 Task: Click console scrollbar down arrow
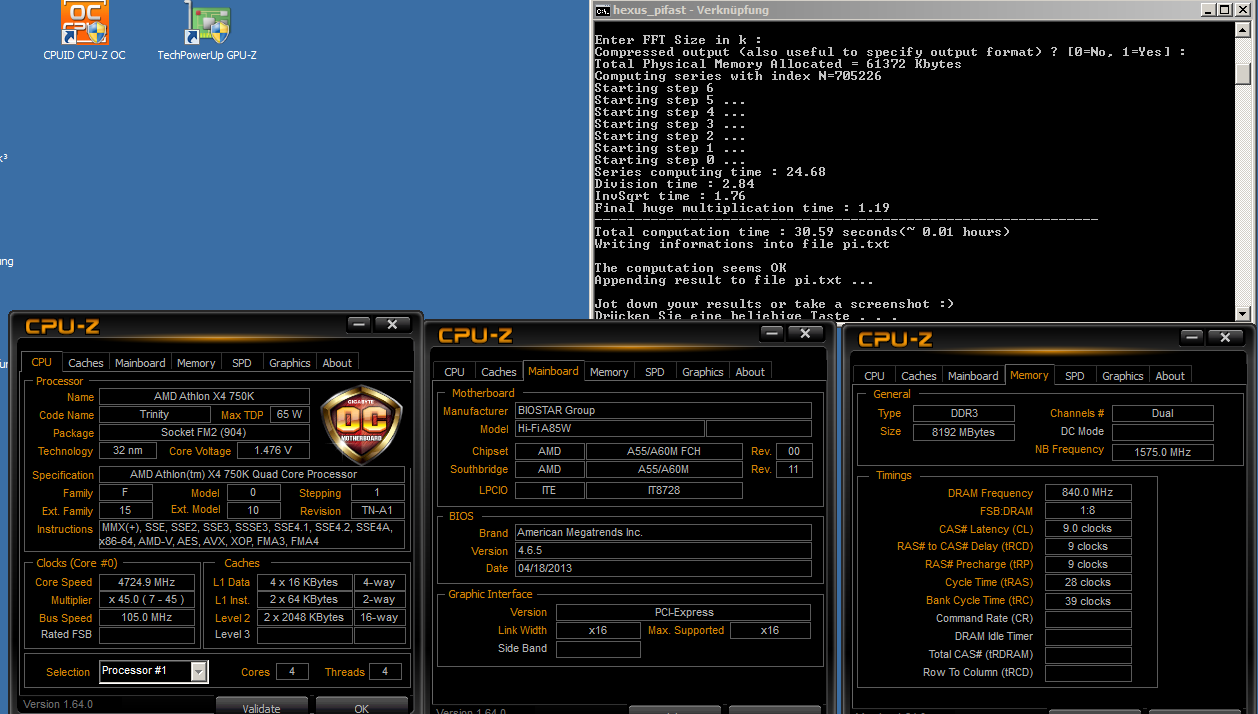pos(1243,313)
